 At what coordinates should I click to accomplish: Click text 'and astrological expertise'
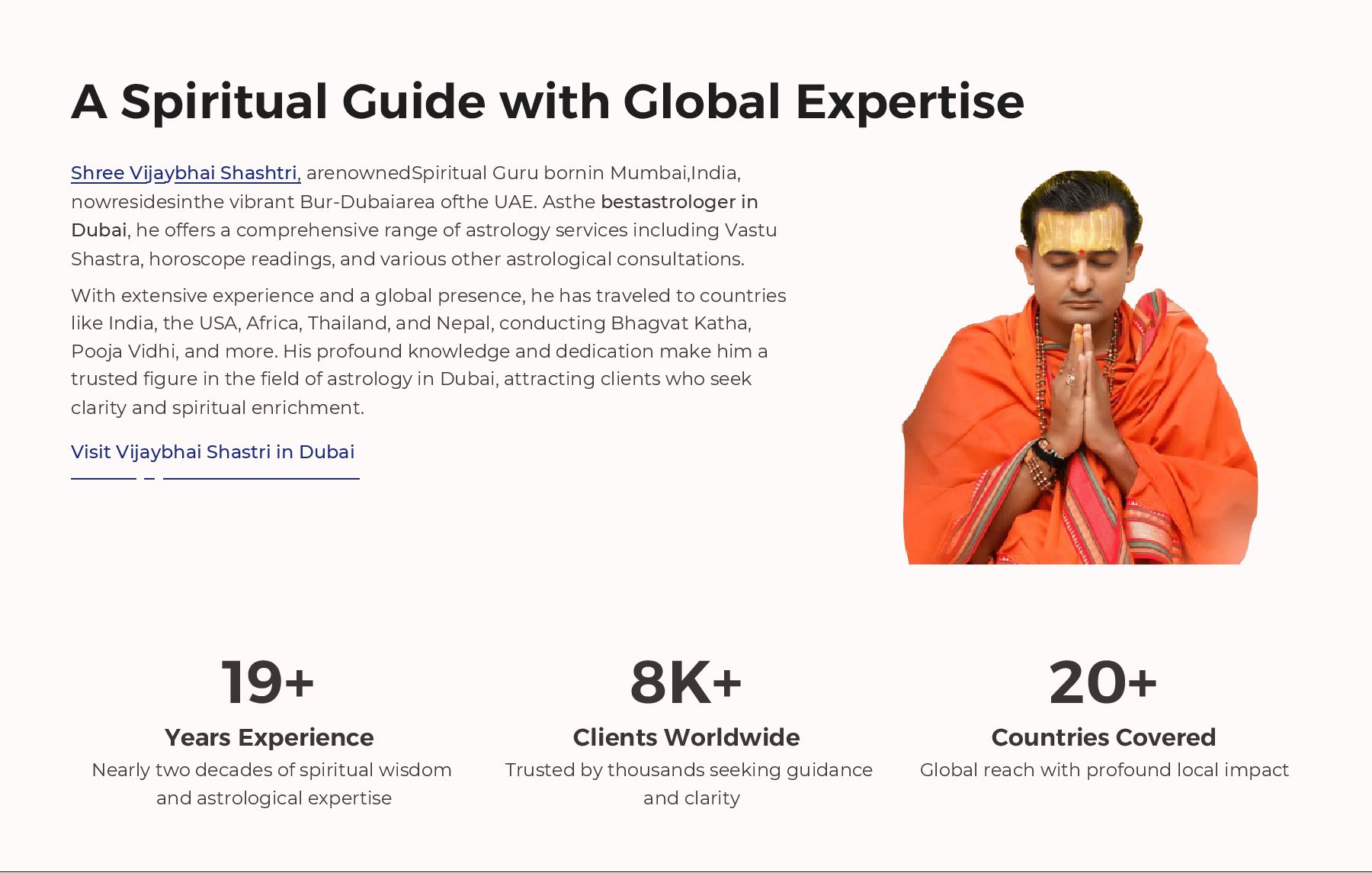[274, 798]
